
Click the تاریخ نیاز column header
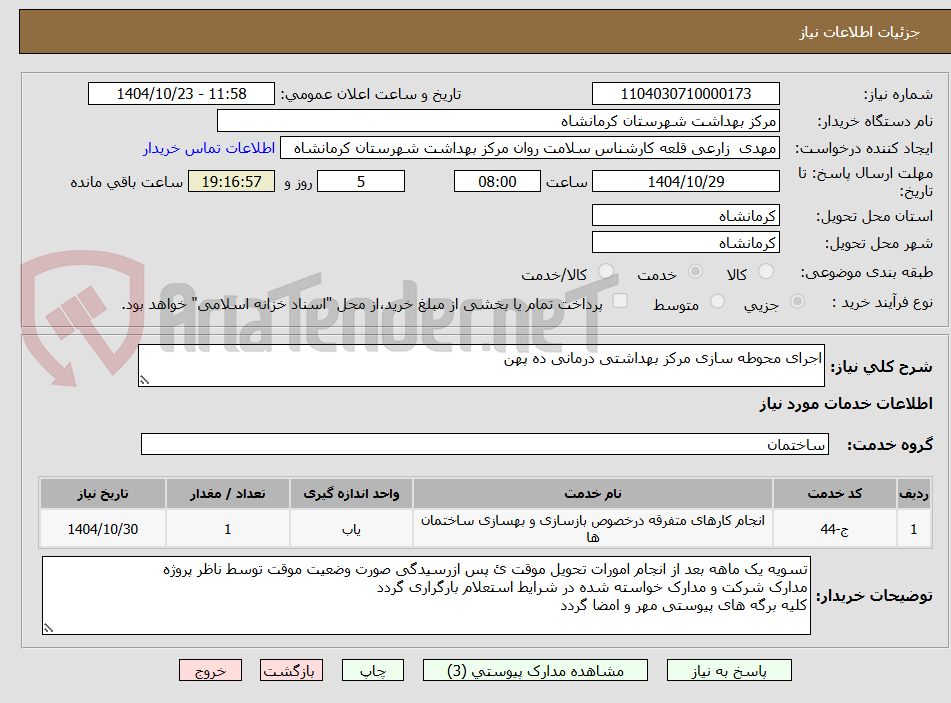click(102, 493)
